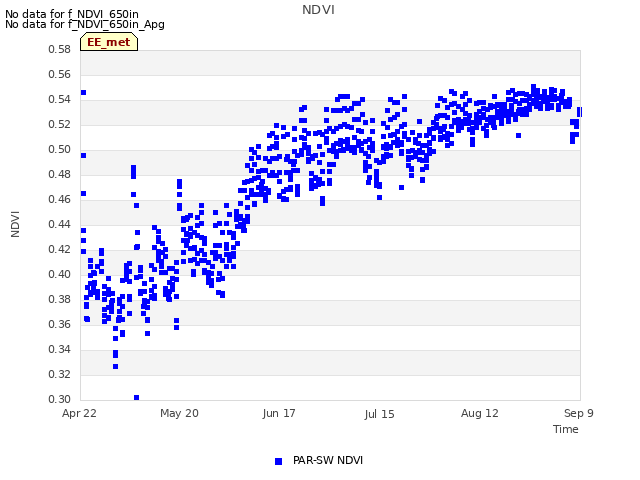The height and width of the screenshot is (480, 640).
Task: Click the 0.56 y-axis value
Action: click(x=60, y=74)
